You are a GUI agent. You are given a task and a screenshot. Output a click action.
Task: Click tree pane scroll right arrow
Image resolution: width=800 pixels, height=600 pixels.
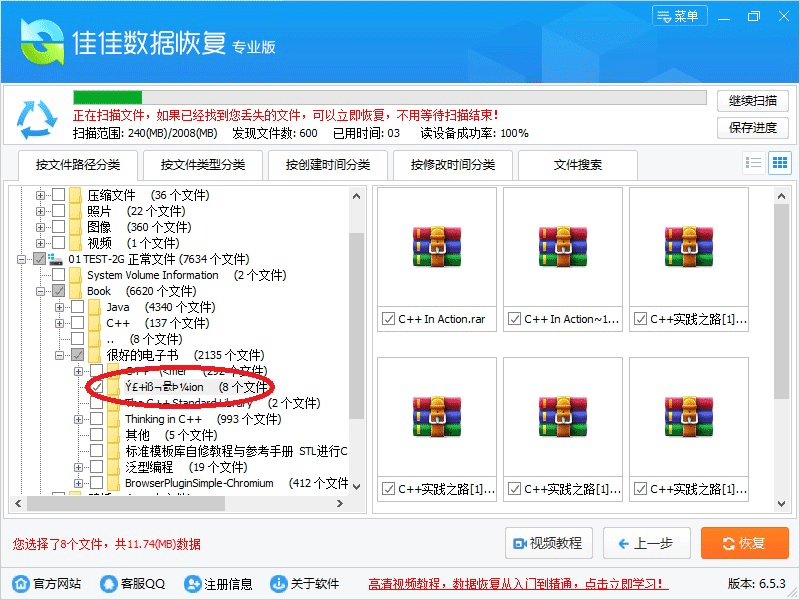pyautogui.click(x=340, y=504)
